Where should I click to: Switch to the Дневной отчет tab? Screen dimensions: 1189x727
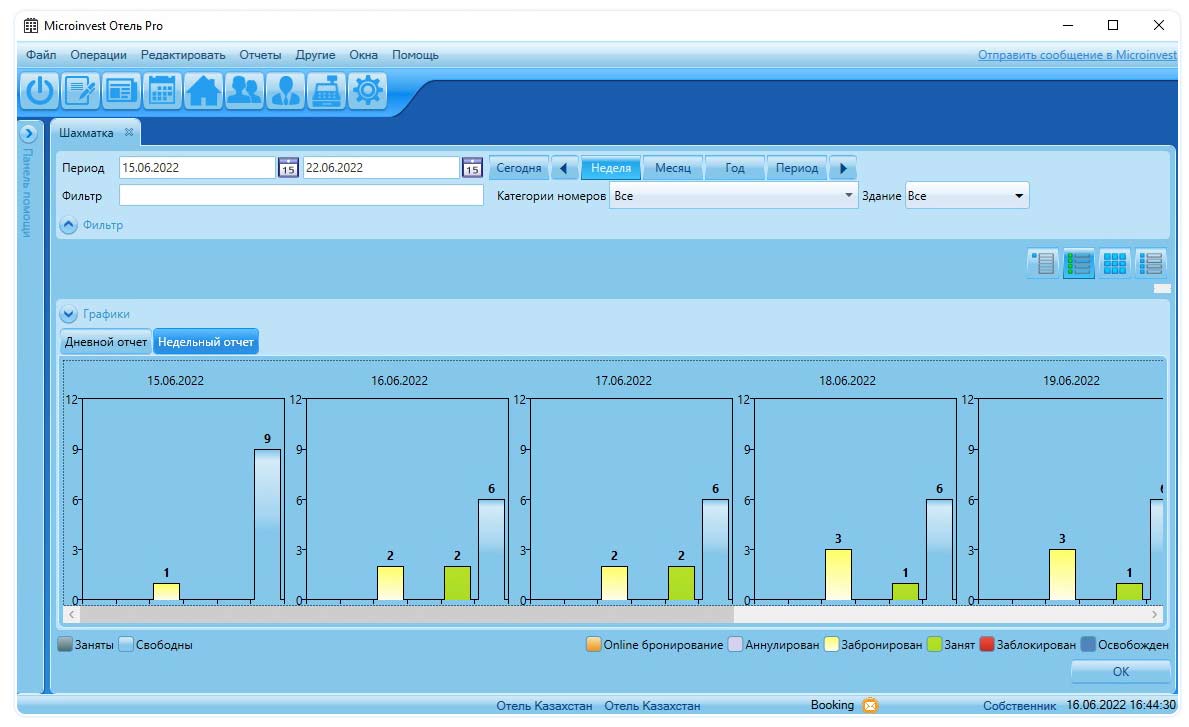[105, 342]
